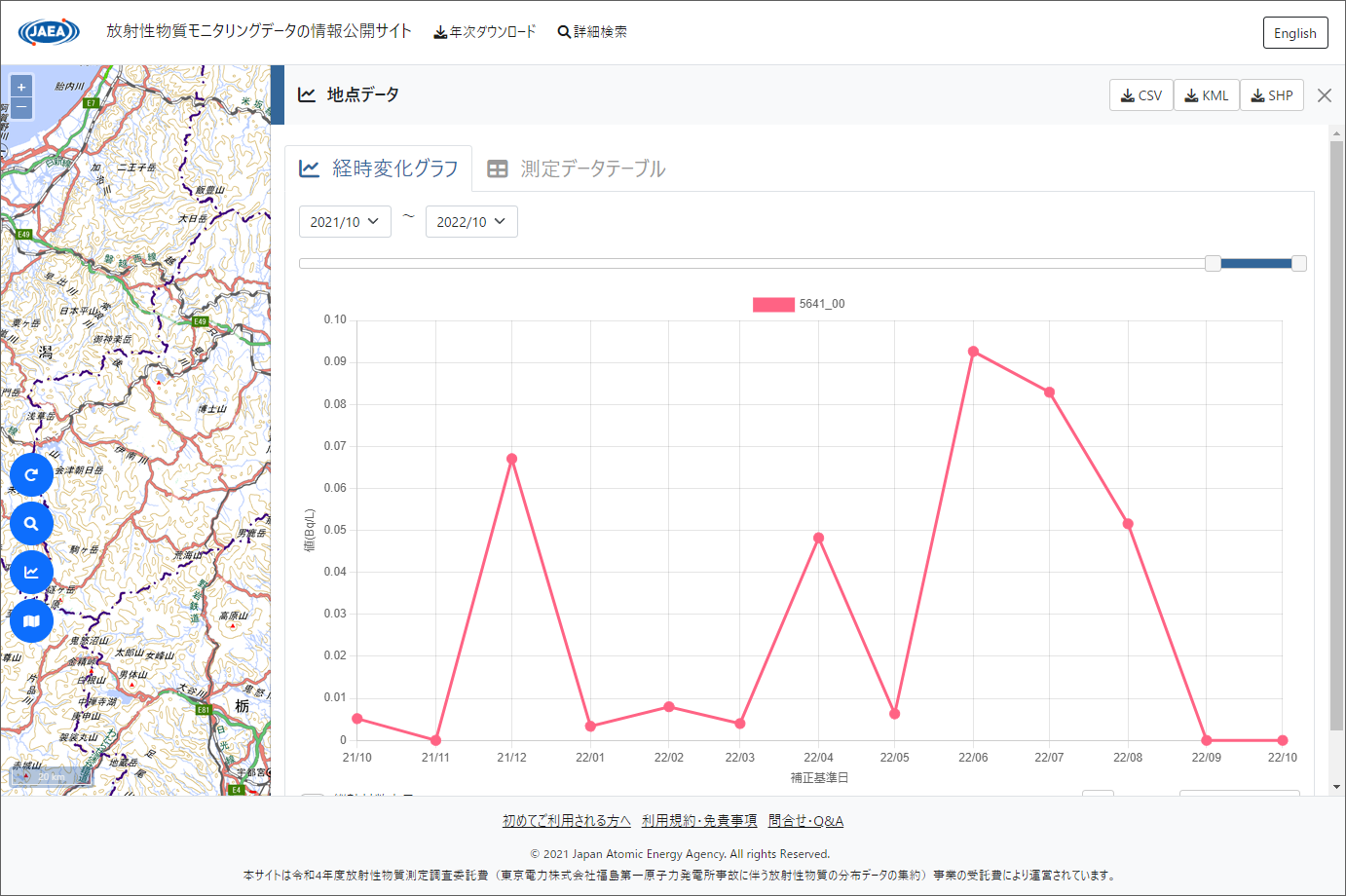Open the map search magnifier button

click(31, 524)
